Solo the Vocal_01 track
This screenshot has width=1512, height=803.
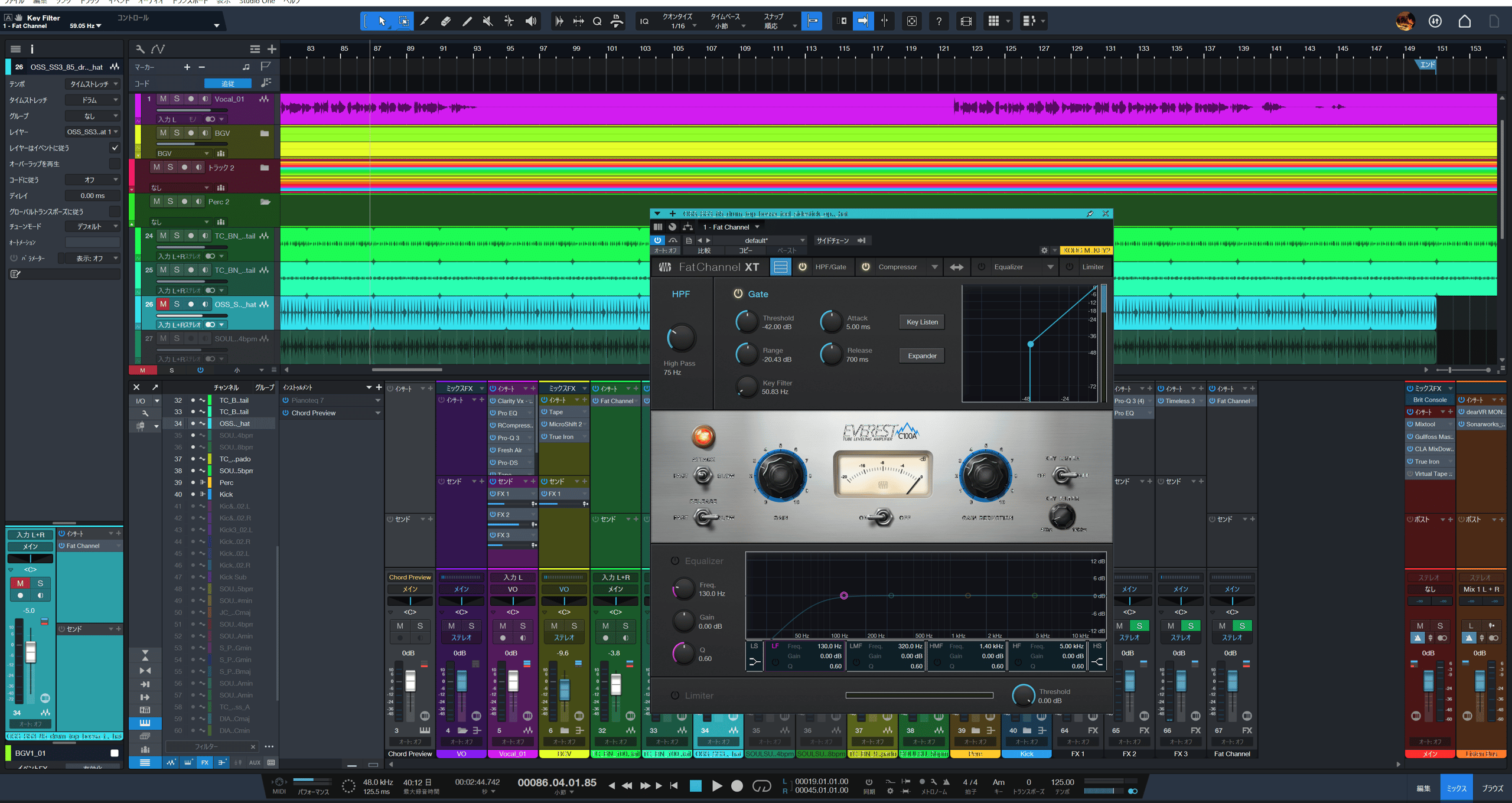[x=177, y=99]
